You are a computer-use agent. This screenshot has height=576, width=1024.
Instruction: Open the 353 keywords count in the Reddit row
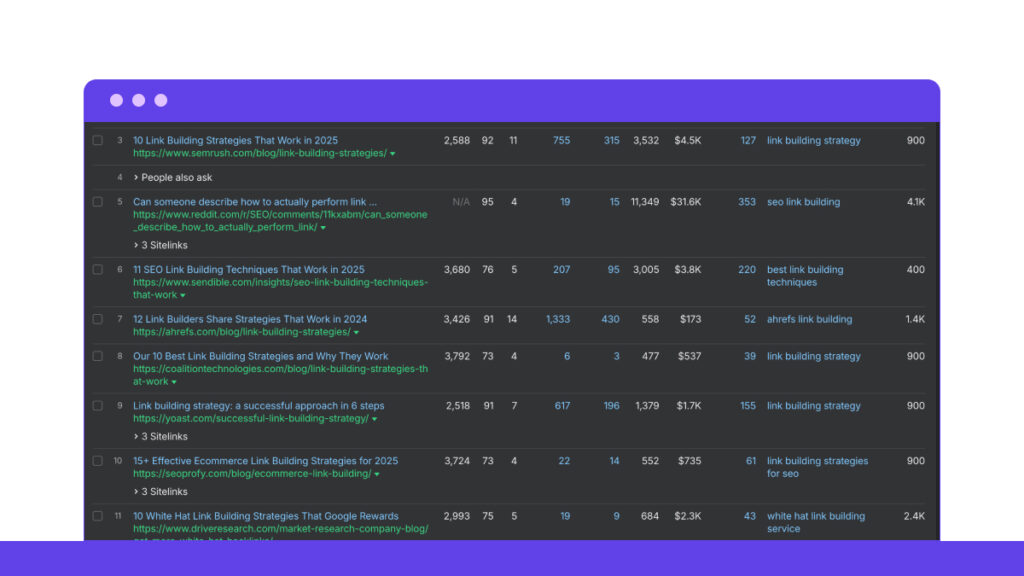click(x=746, y=202)
